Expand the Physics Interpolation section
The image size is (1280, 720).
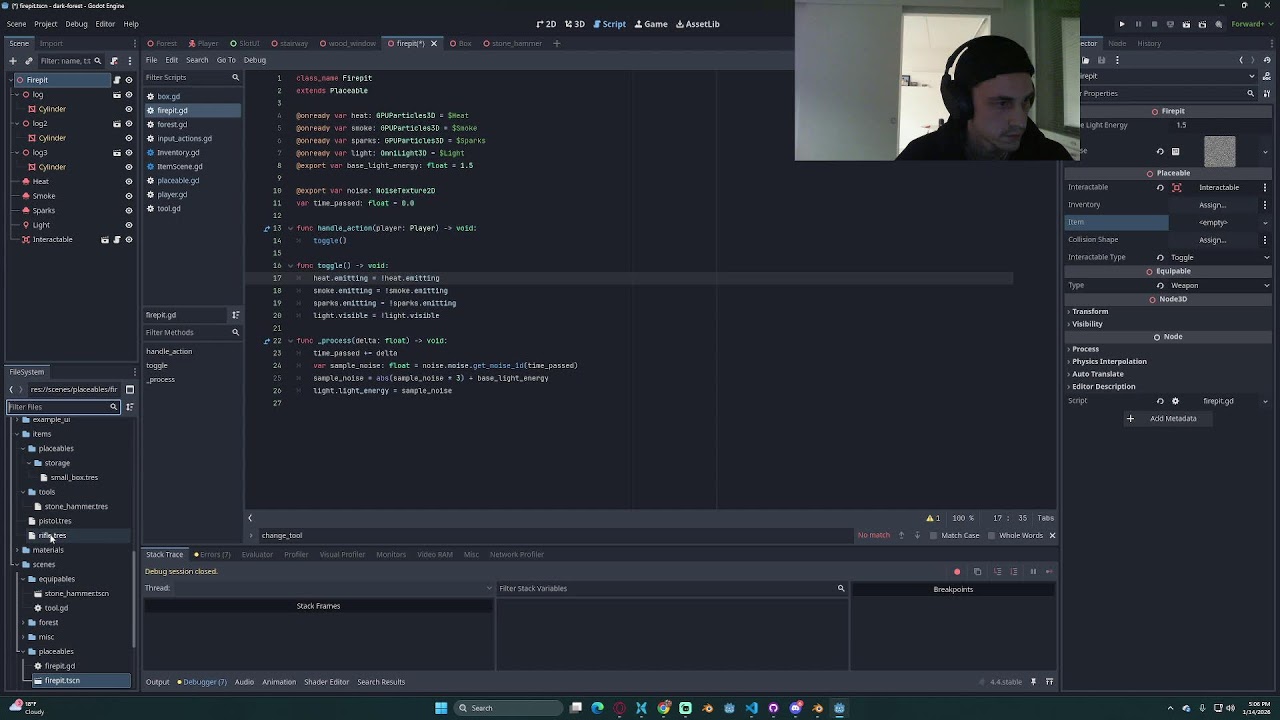pyautogui.click(x=1107, y=361)
